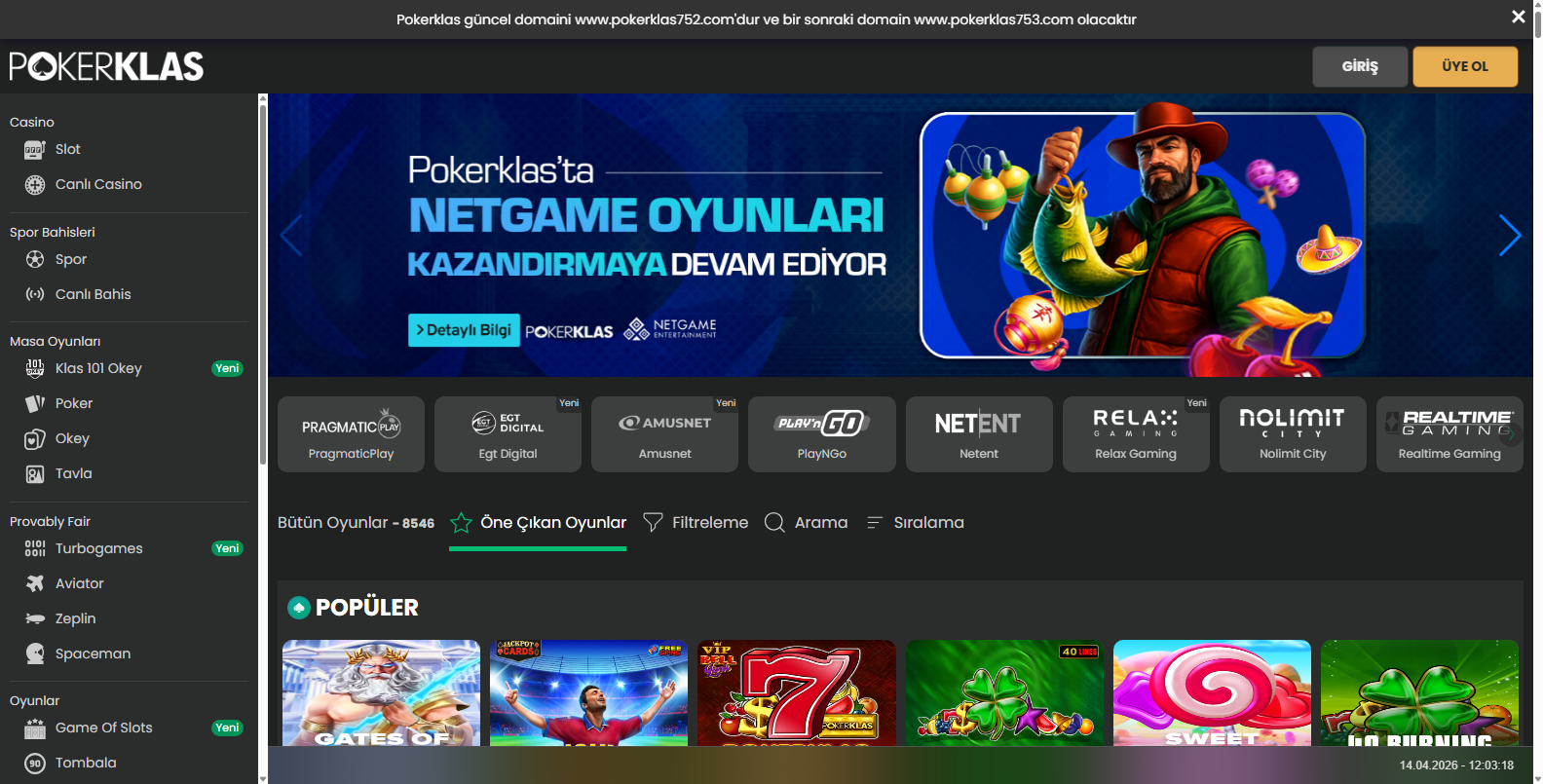Image resolution: width=1543 pixels, height=784 pixels.
Task: Select the Zeplin airship icon
Action: pyautogui.click(x=35, y=618)
